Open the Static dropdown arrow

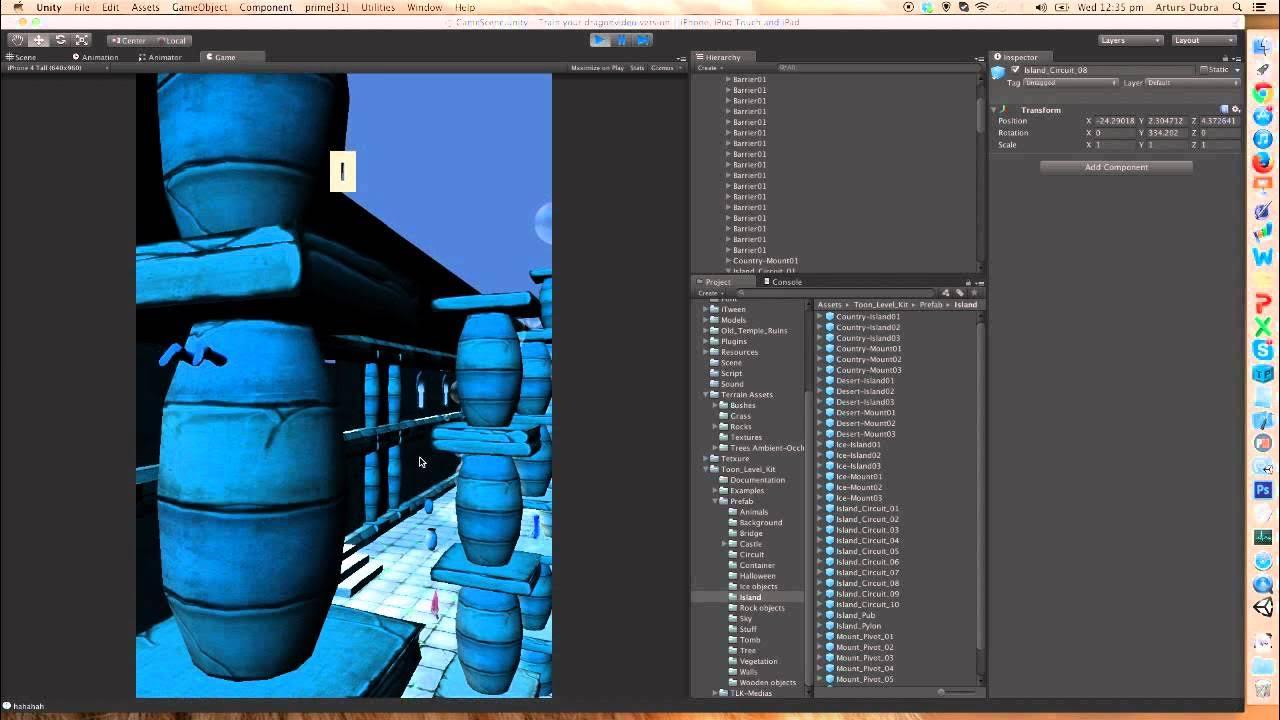point(1237,70)
